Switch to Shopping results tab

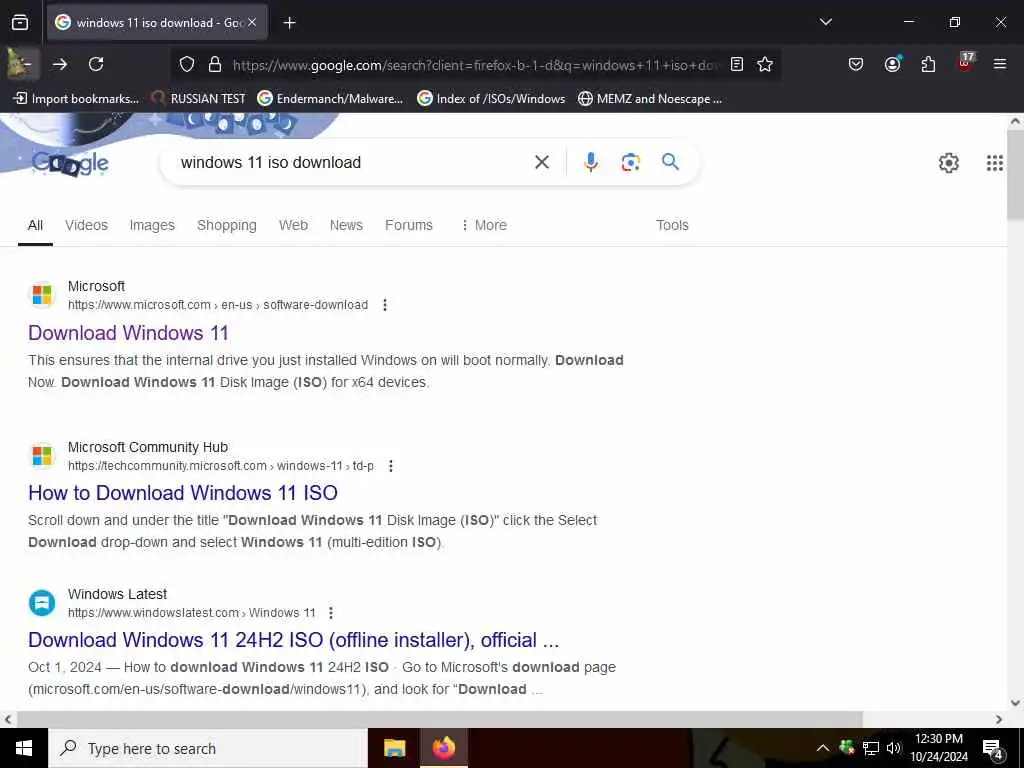pyautogui.click(x=227, y=225)
